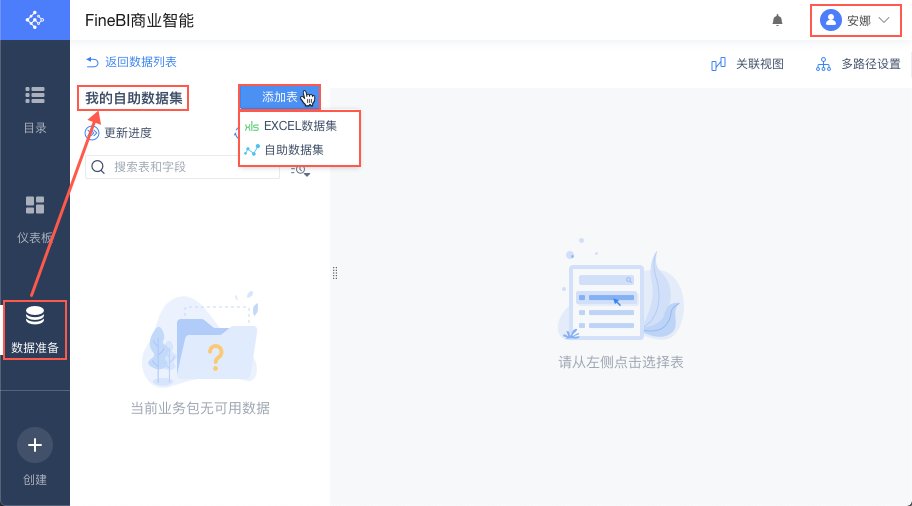Click the 安娜 user avatar icon
Viewport: 912px width, 506px height.
click(831, 20)
